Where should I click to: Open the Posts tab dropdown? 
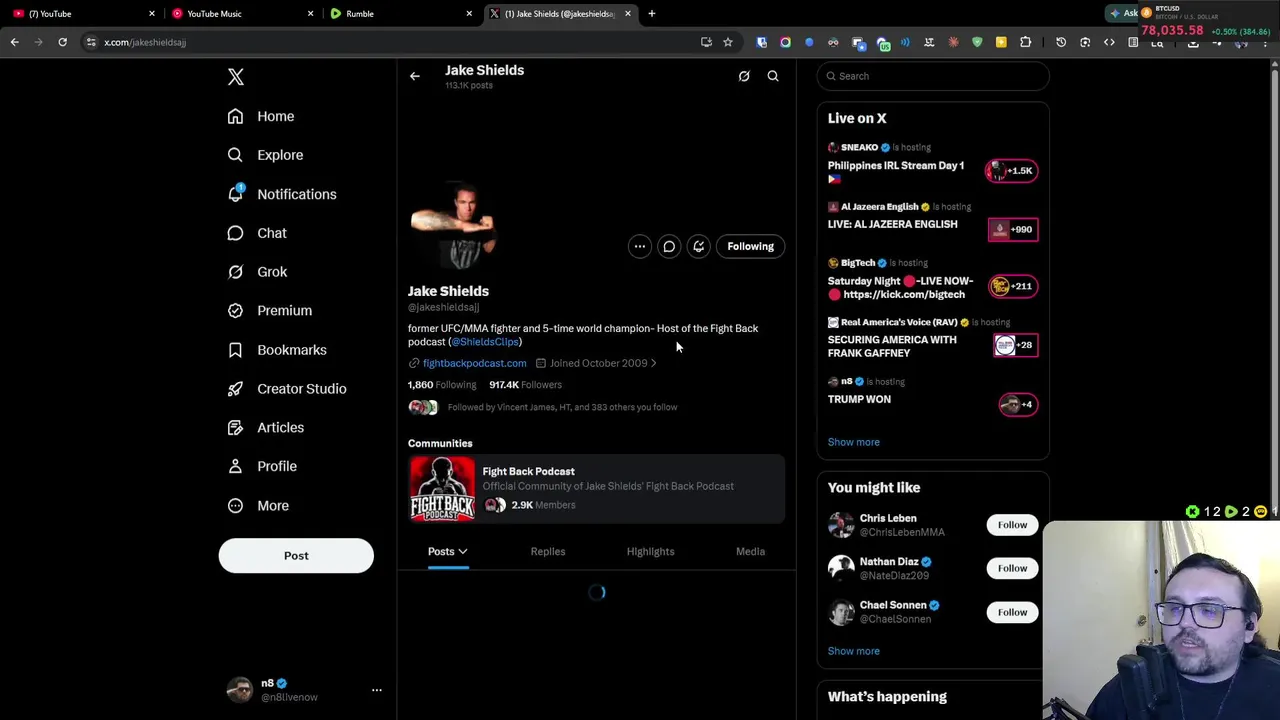pyautogui.click(x=448, y=552)
